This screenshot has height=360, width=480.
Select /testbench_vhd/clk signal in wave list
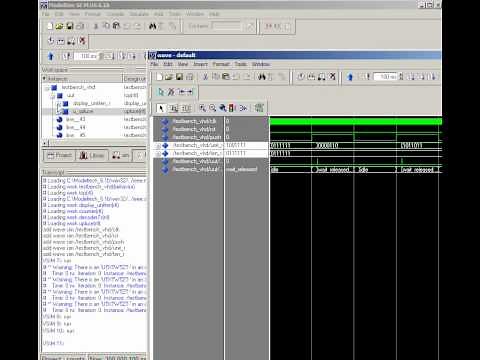pos(194,121)
